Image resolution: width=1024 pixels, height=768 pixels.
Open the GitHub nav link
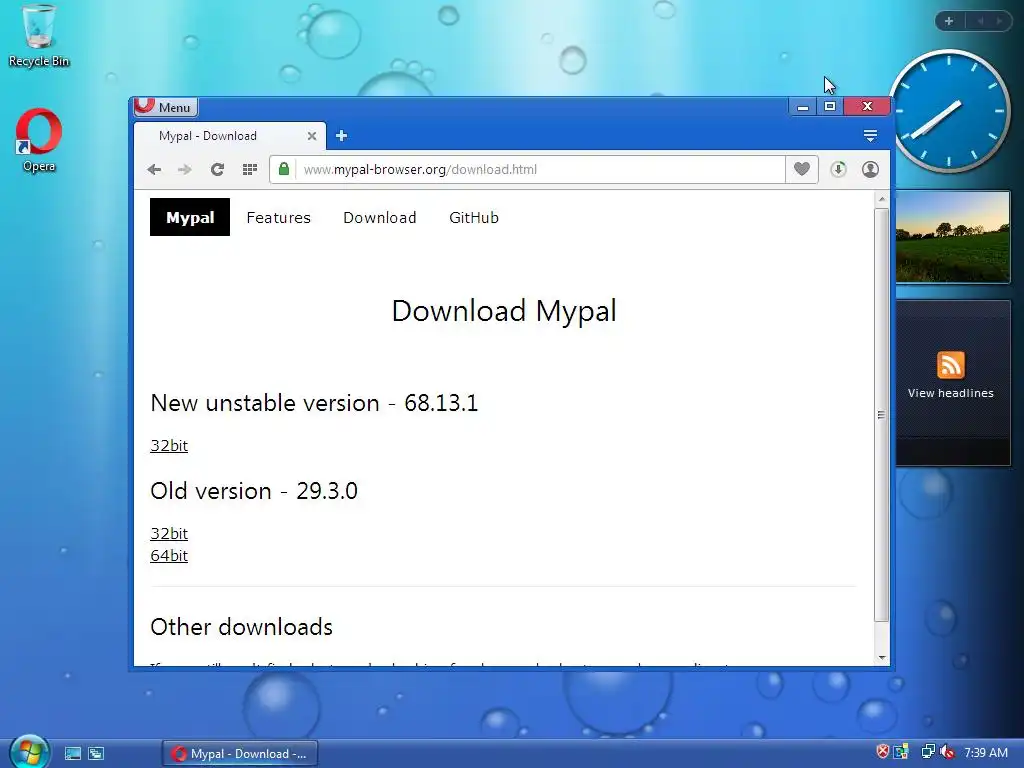(x=473, y=217)
